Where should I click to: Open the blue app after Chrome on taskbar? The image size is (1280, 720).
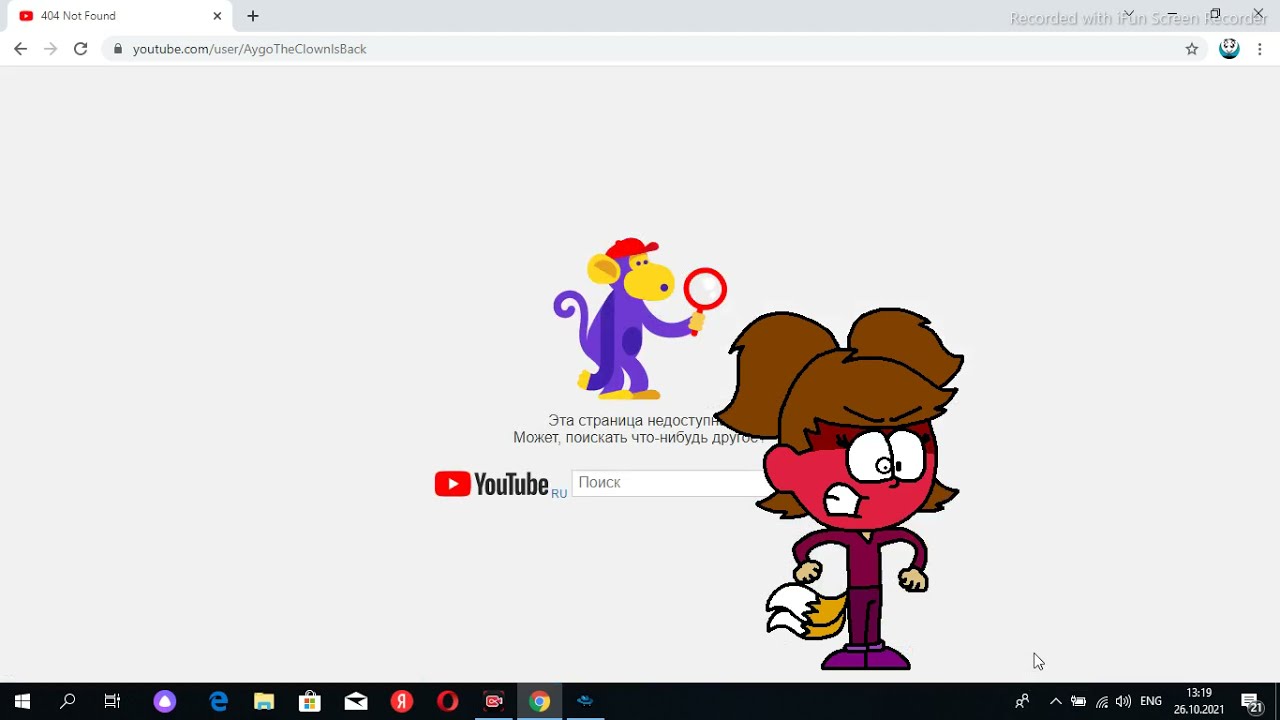tap(586, 701)
